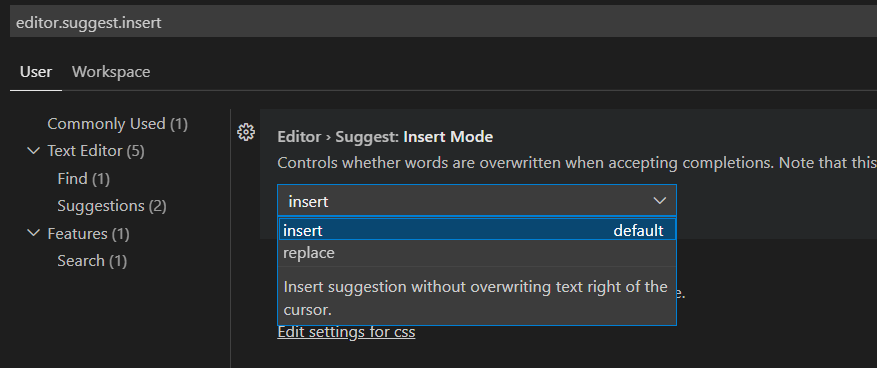Close the Insert Mode dropdown via its arrow
The height and width of the screenshot is (368, 877).
pos(660,201)
